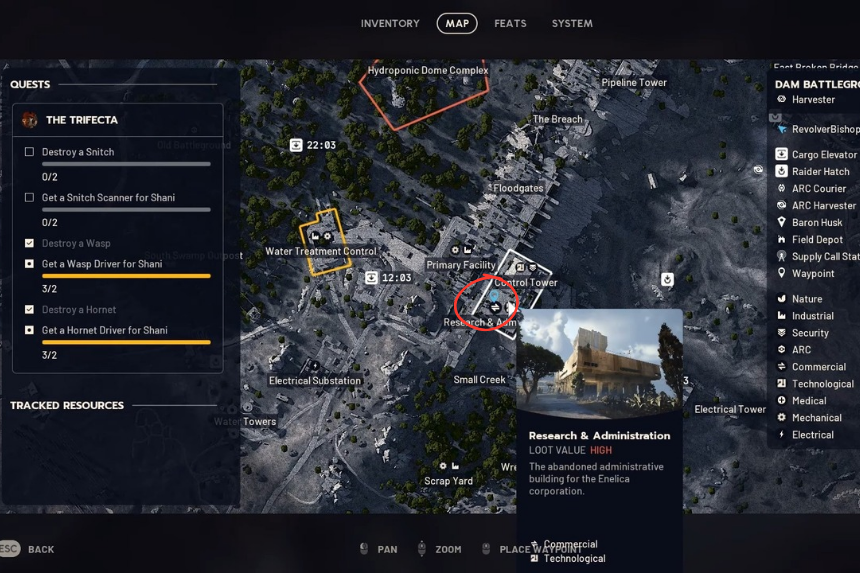Screen dimensions: 860x573
Task: Click the ESC BACK button
Action: (27, 549)
